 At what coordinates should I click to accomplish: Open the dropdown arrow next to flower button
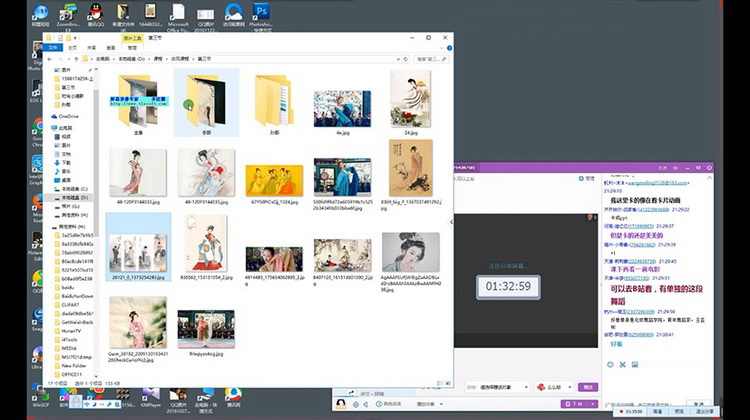tap(570, 387)
